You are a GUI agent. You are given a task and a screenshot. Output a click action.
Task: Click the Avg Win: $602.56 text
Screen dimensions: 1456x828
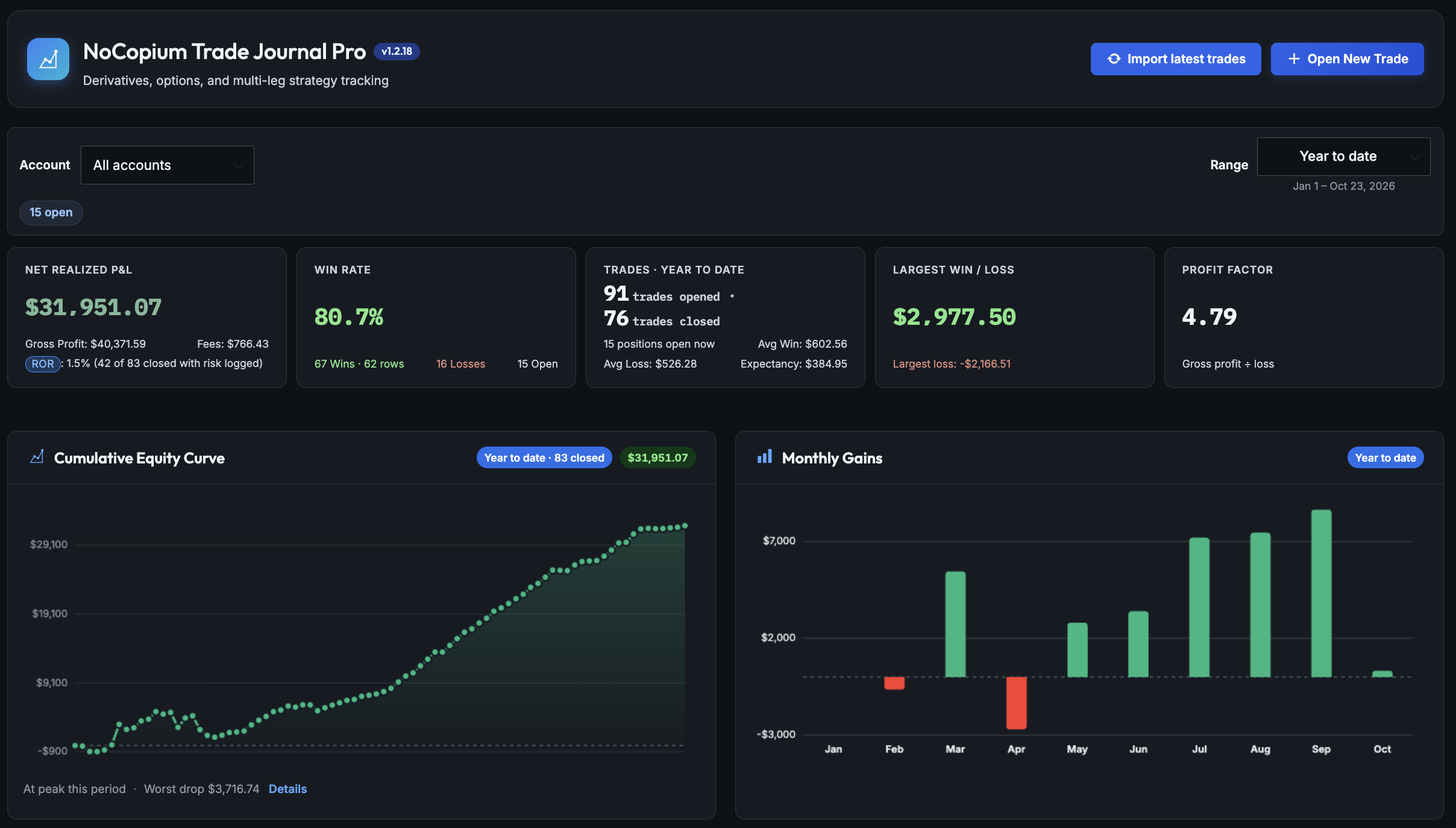pyautogui.click(x=802, y=344)
